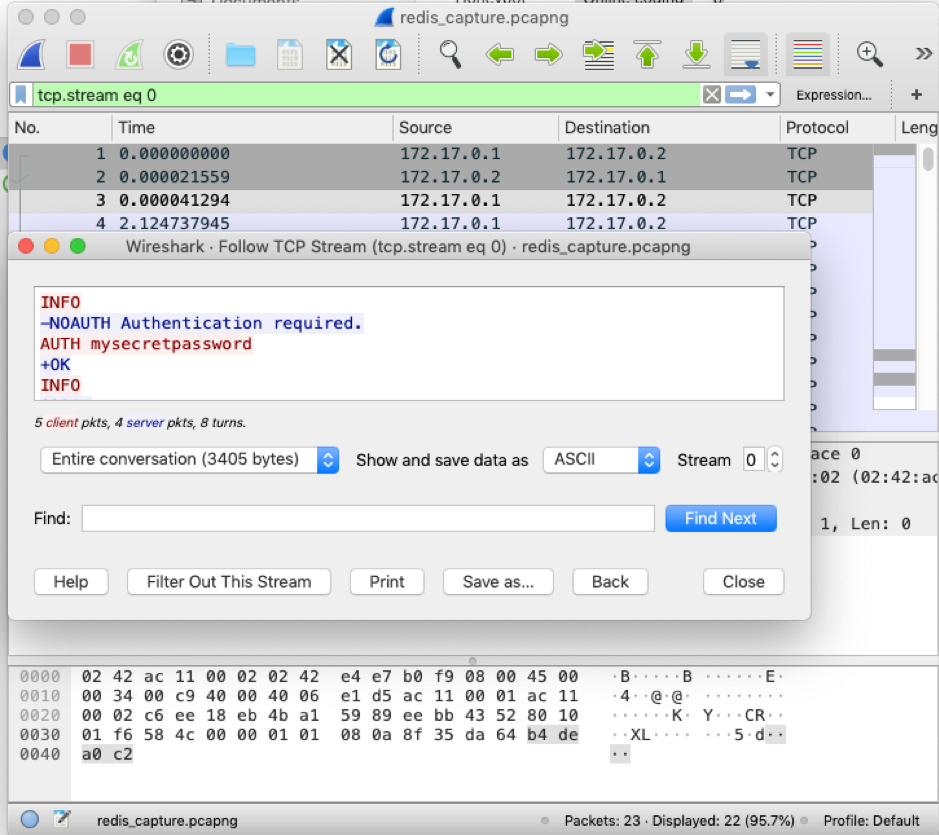939x835 pixels.
Task: Click the Find Next button
Action: (x=720, y=518)
